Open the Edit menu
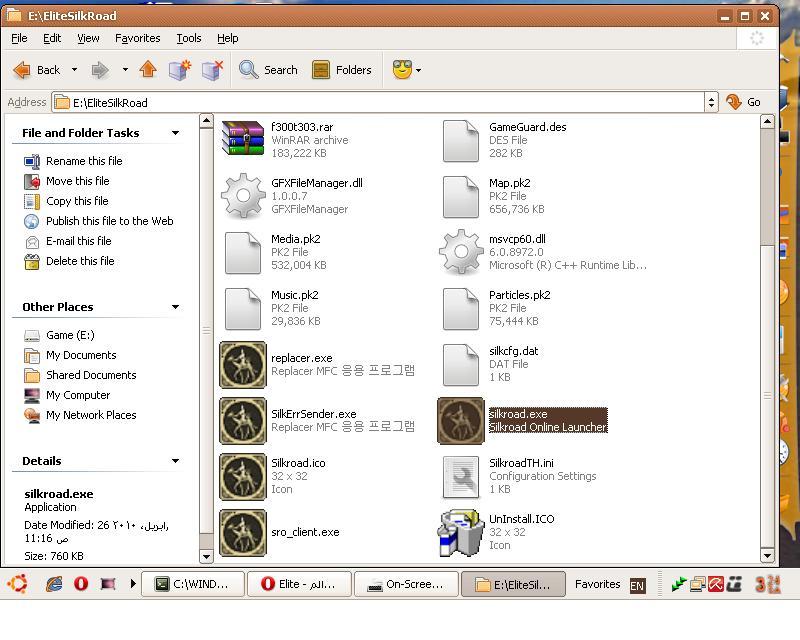 pyautogui.click(x=52, y=38)
